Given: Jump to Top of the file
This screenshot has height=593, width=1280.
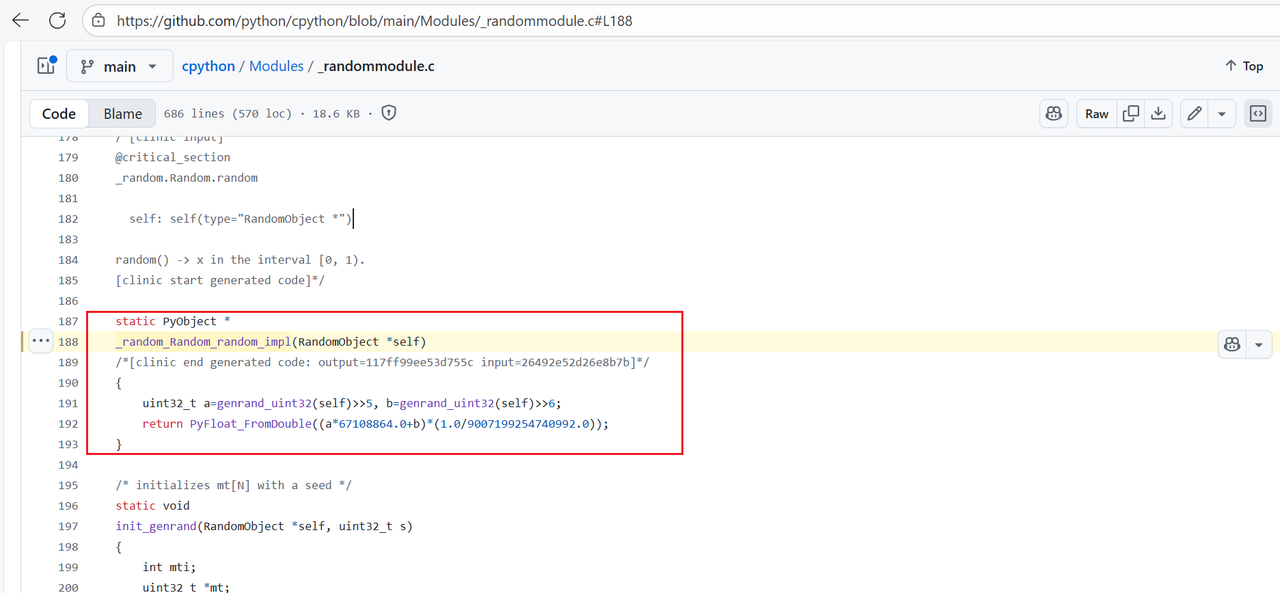Looking at the screenshot, I should tap(1244, 66).
